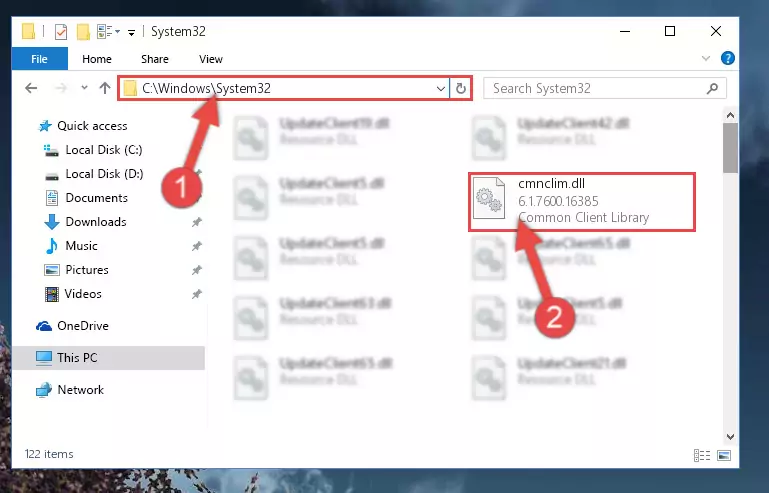
Task: Click the pin icon next to Downloads
Action: (197, 222)
